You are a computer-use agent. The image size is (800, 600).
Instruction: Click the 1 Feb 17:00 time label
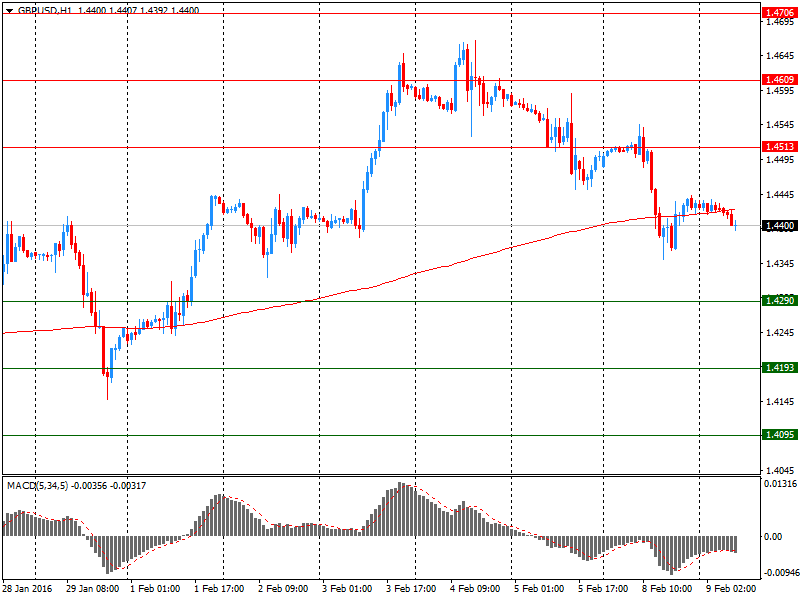[219, 589]
